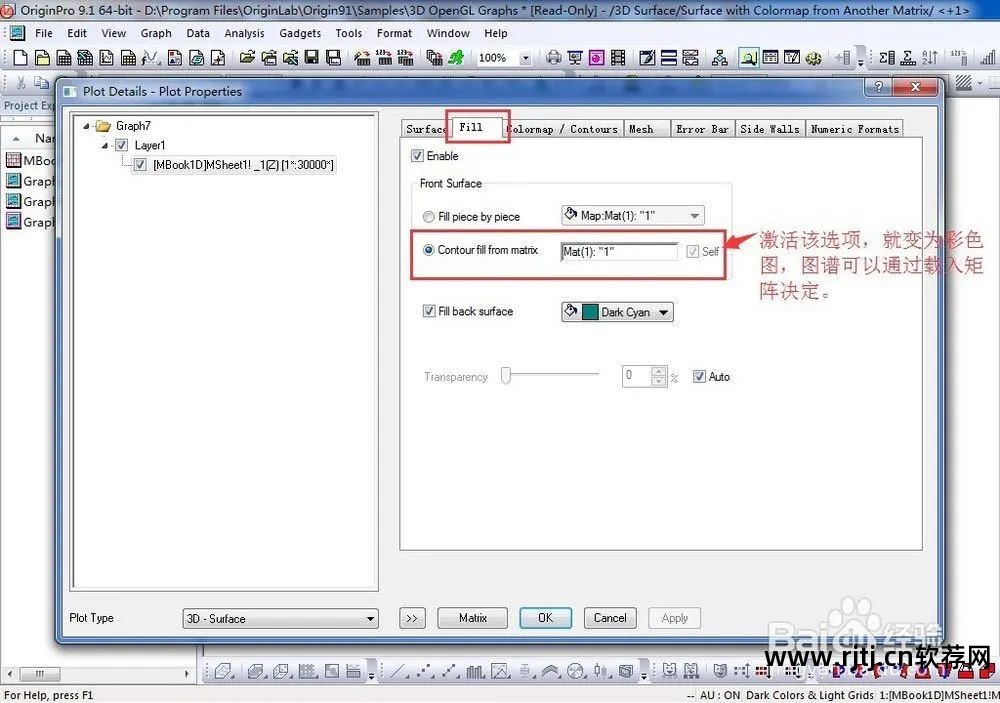Click the New Graph toolbar icon
The height and width of the screenshot is (703, 1000).
click(x=107, y=58)
